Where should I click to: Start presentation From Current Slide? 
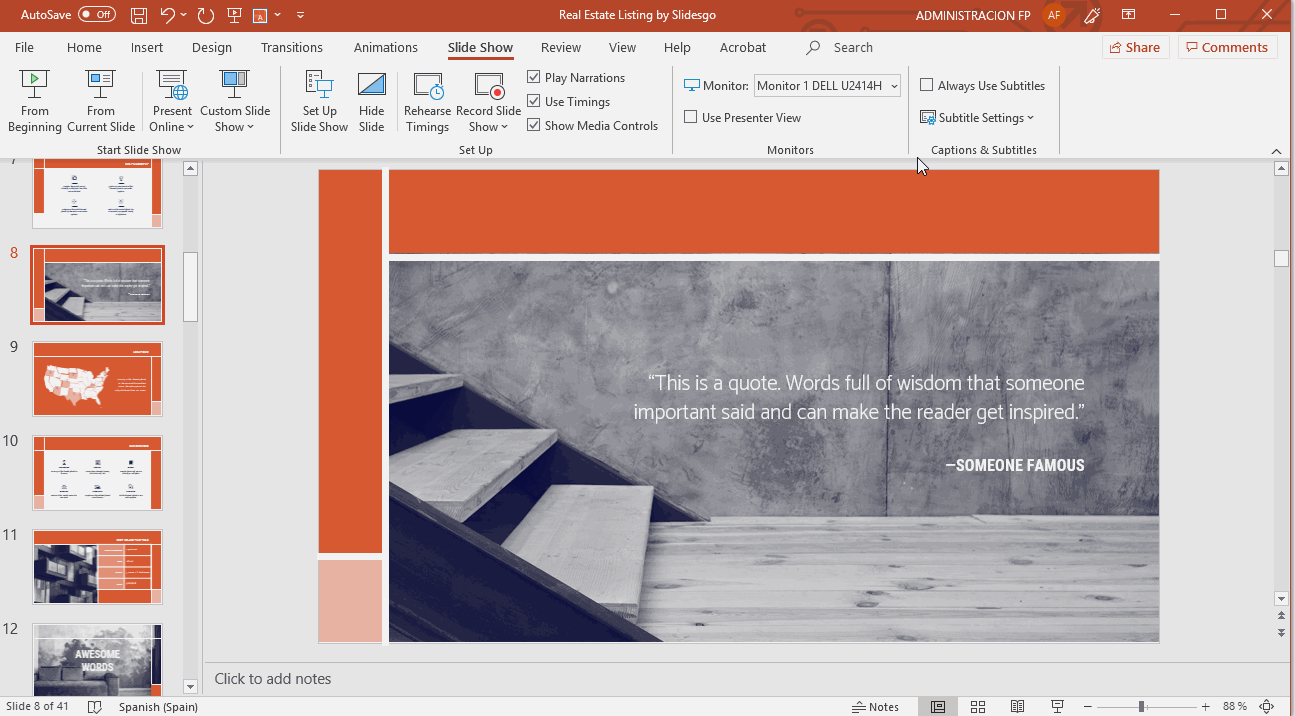pos(101,100)
